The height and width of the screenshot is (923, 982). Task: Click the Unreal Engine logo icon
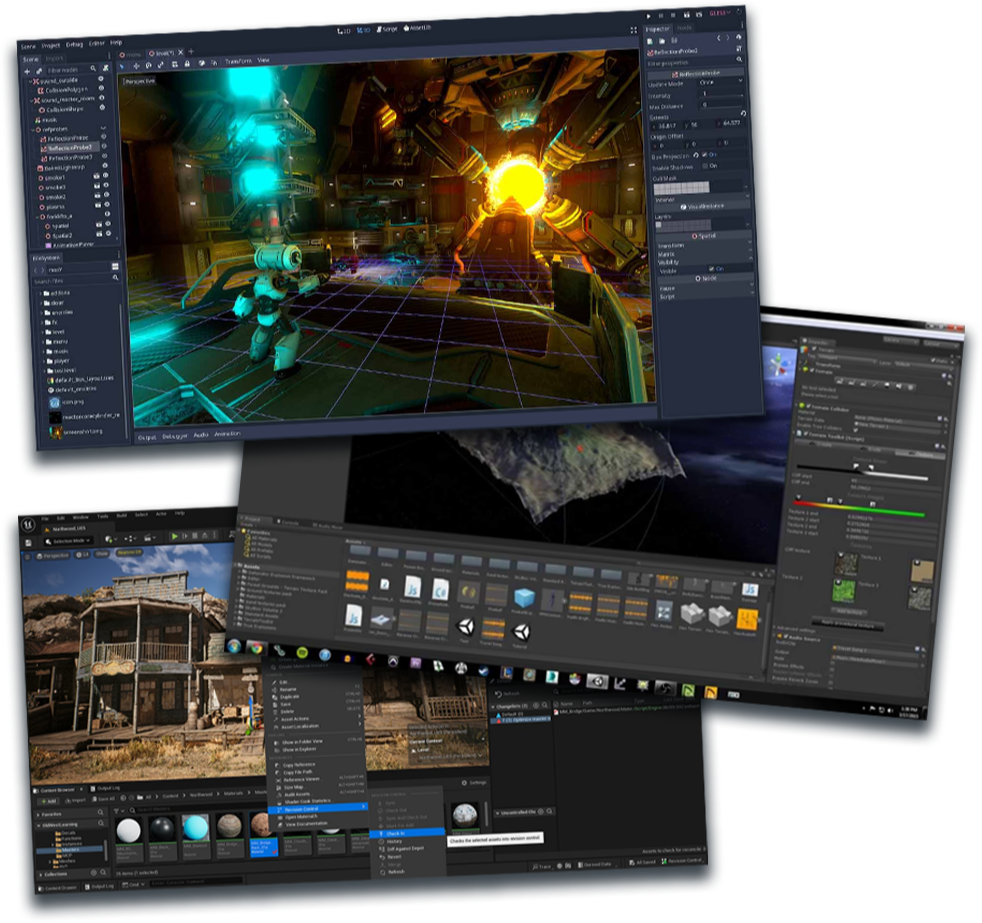28,524
